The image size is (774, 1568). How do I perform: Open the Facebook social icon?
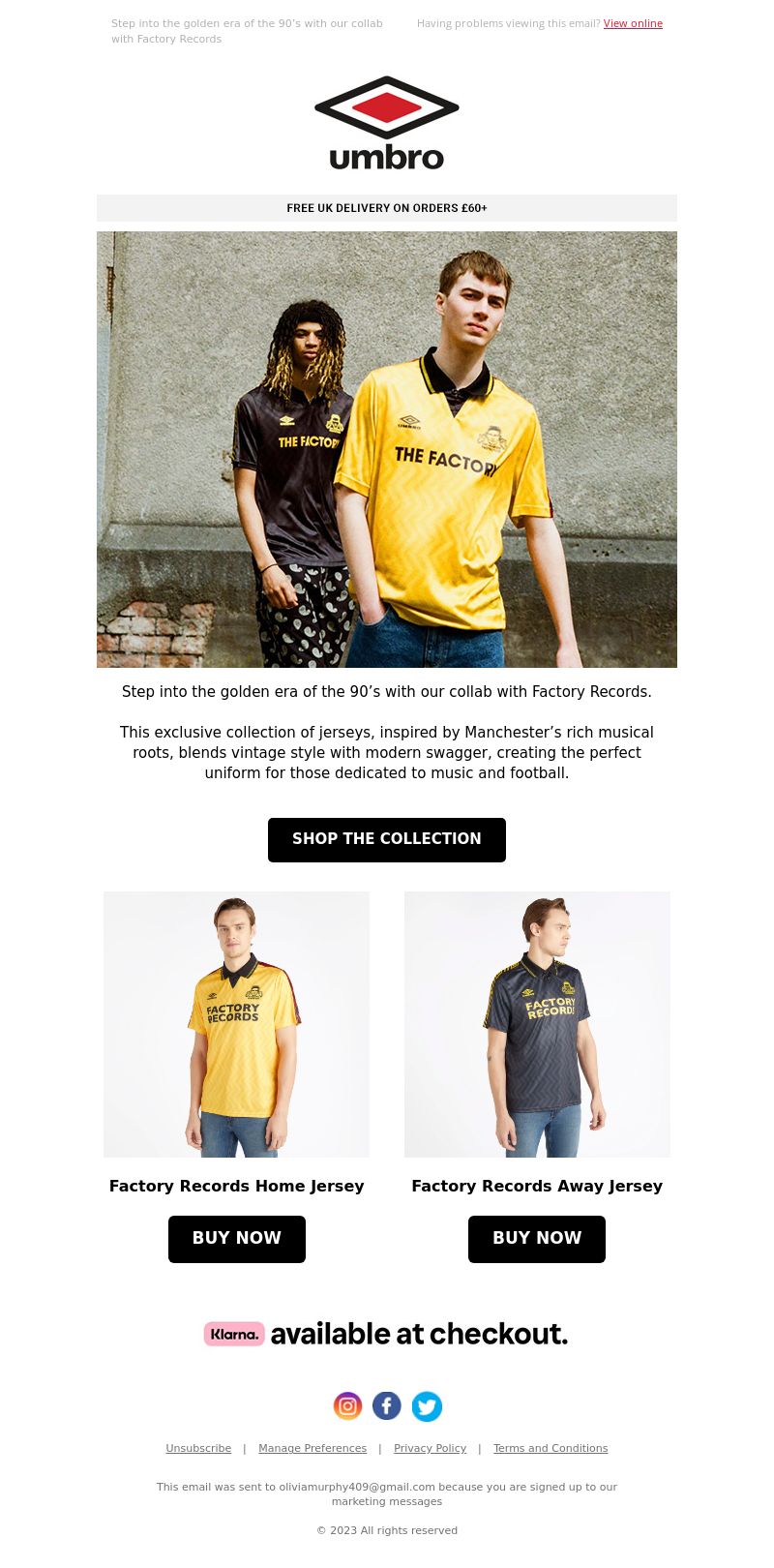[387, 1405]
